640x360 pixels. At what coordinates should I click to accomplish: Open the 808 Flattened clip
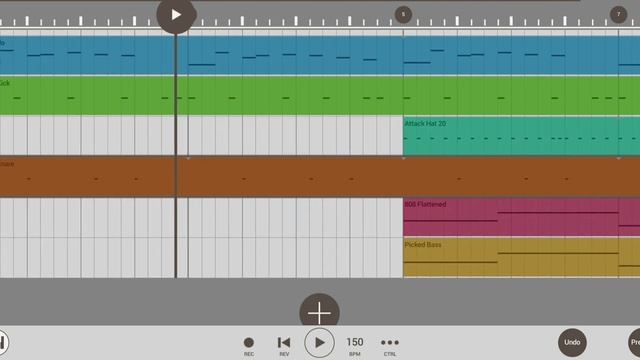point(521,217)
